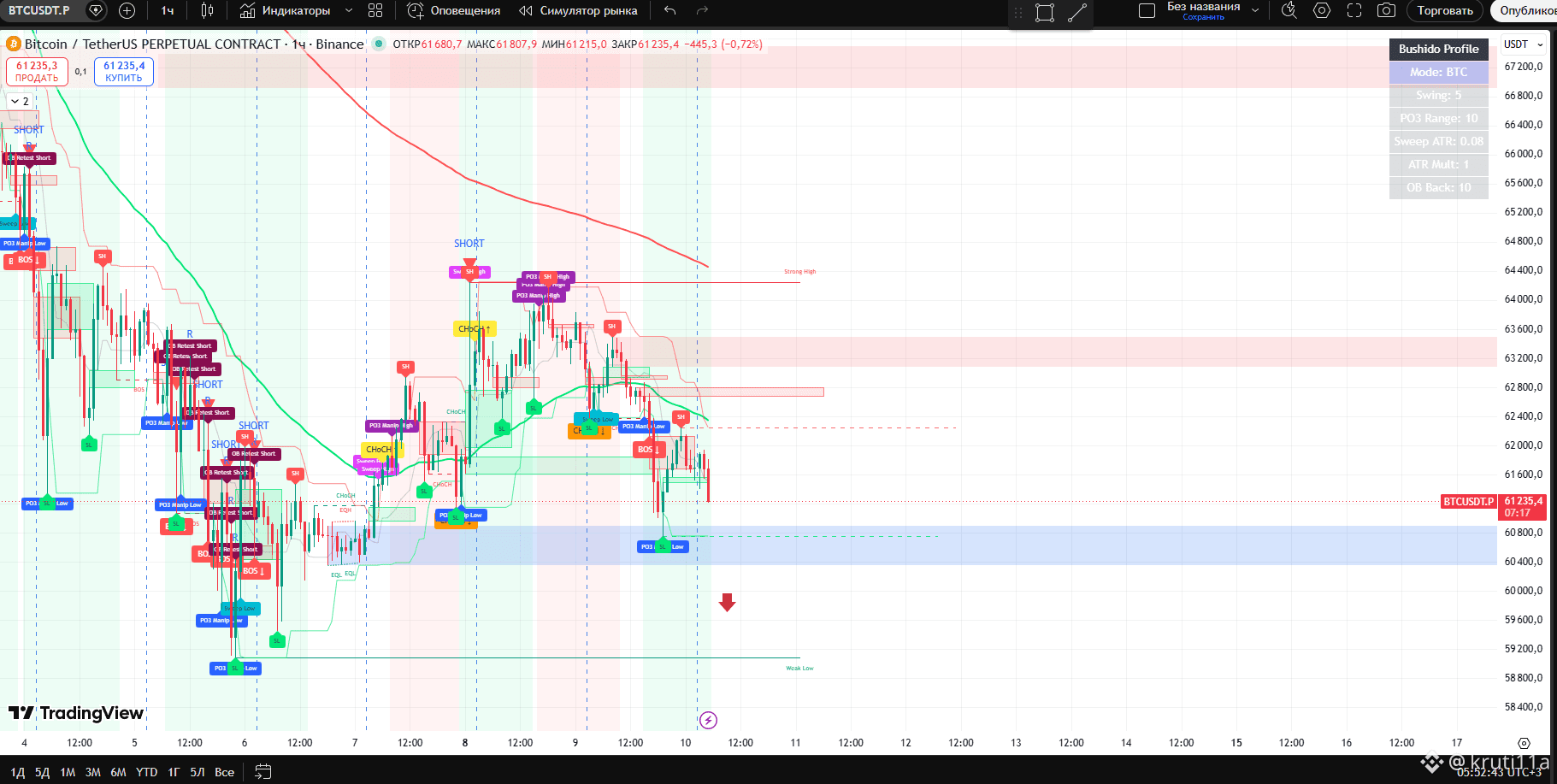
Task: Click the 67 200,0 price scale label
Action: (x=1524, y=67)
